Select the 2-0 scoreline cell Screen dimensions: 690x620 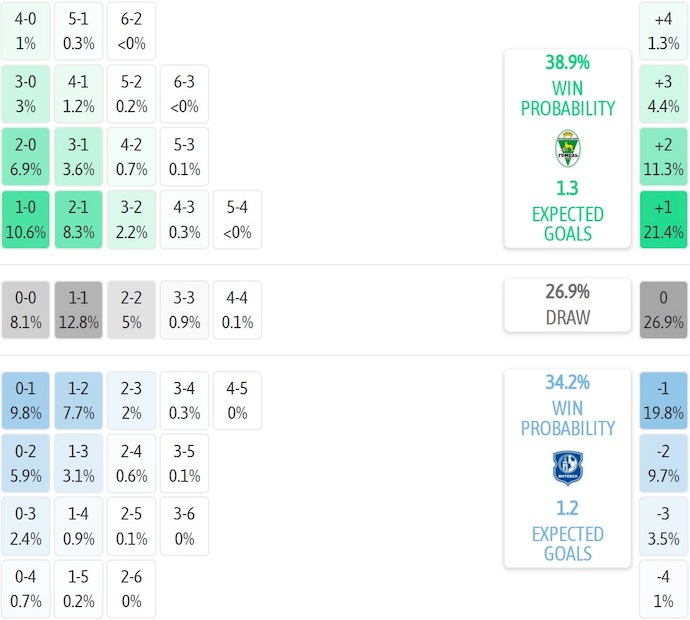pos(25,156)
